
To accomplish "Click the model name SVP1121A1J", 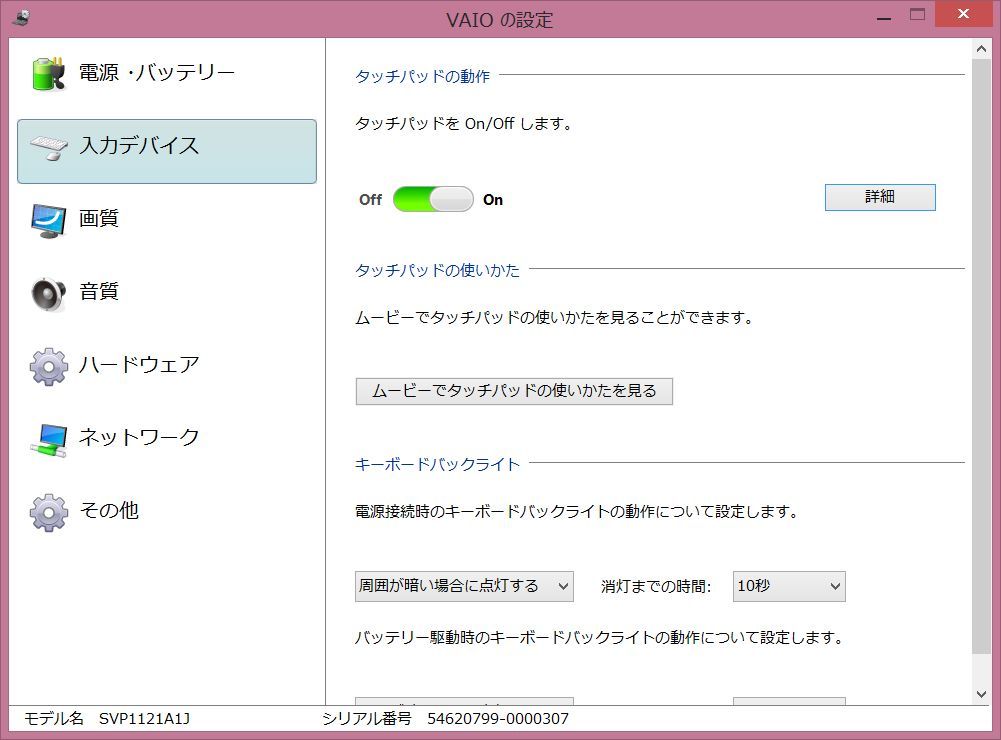I will click(x=144, y=719).
